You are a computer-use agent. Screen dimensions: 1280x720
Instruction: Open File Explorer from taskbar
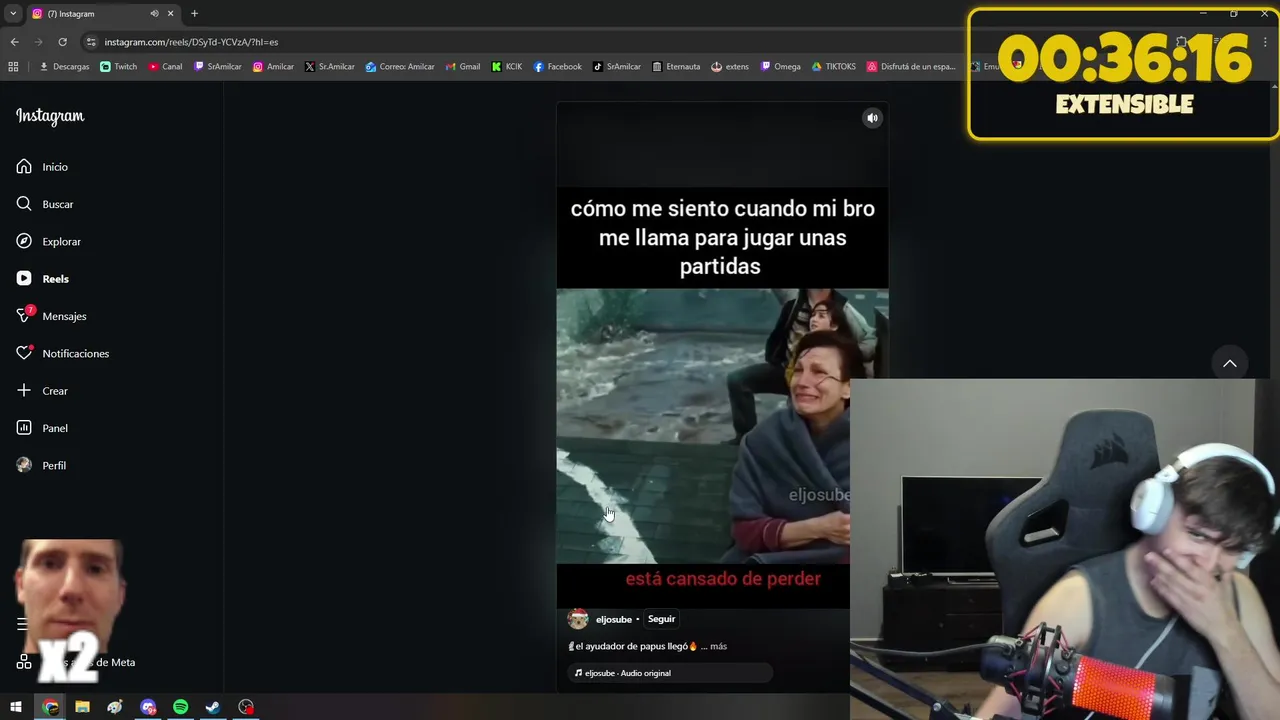coord(83,707)
